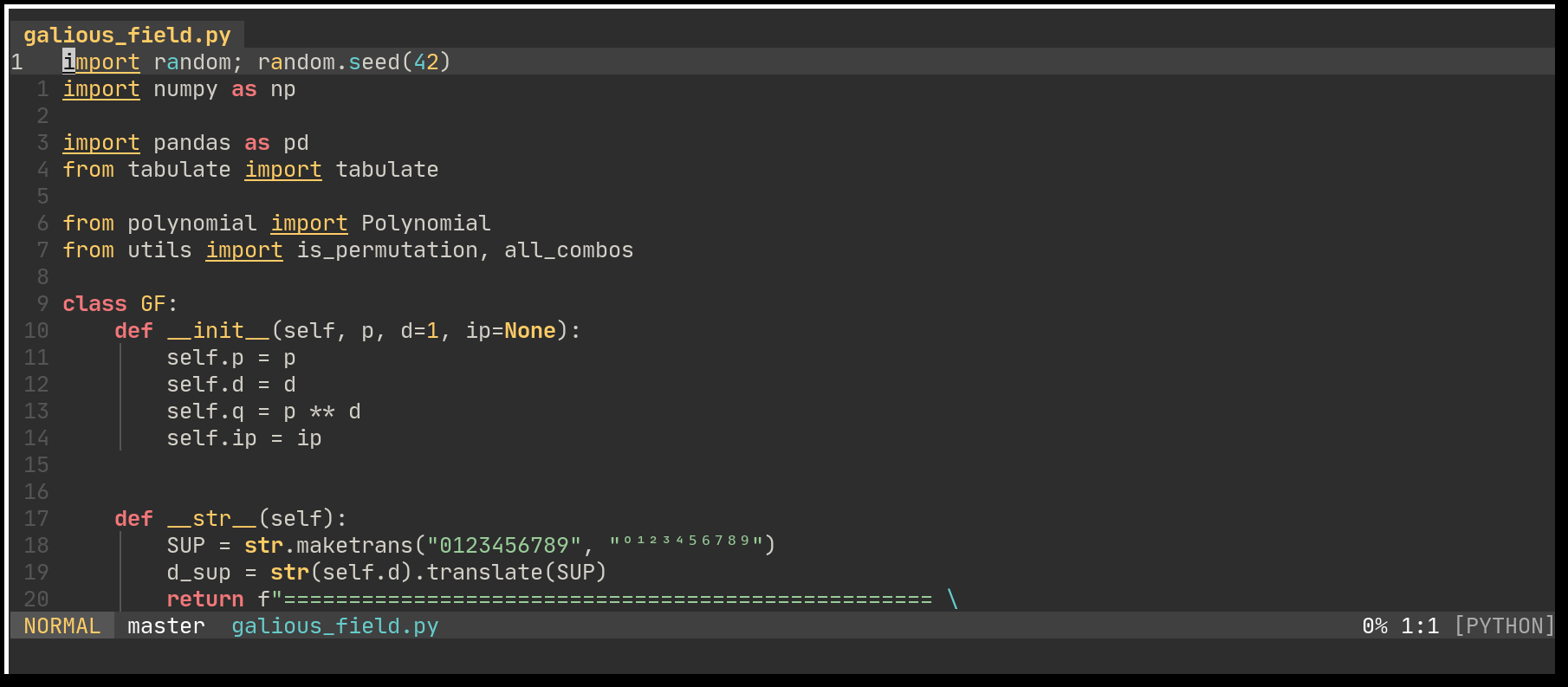This screenshot has height=687, width=1568.
Task: Click 'self.q = p ** d' line
Action: click(x=263, y=412)
